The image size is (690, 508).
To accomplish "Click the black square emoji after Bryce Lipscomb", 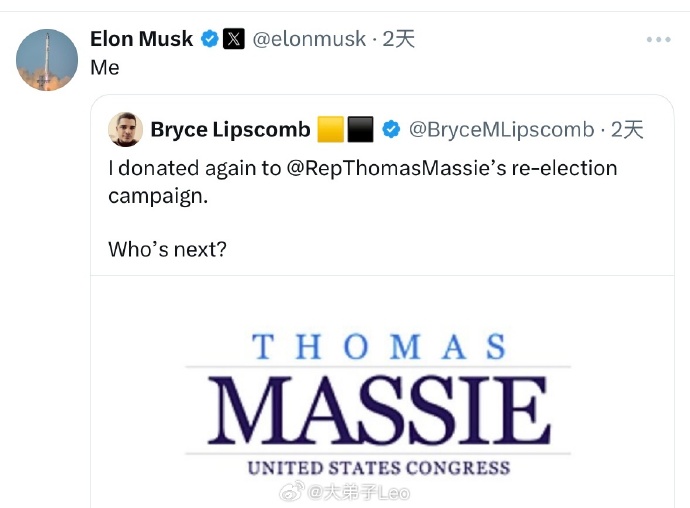I will (360, 129).
